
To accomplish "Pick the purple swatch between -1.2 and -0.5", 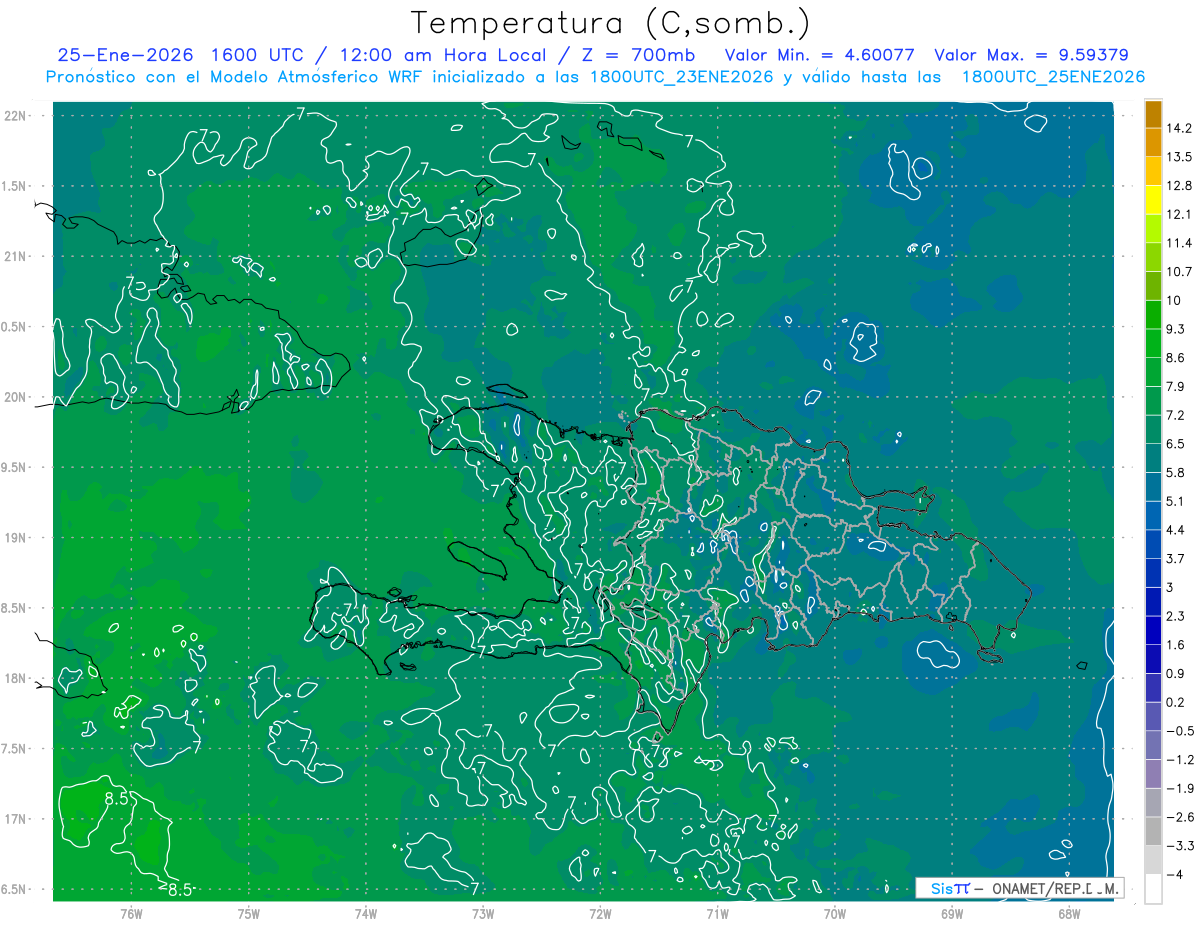I will coord(1153,745).
